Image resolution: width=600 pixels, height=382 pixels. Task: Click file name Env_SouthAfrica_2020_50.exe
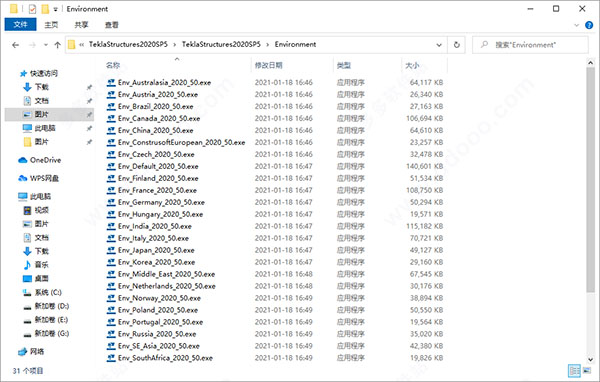coord(165,358)
